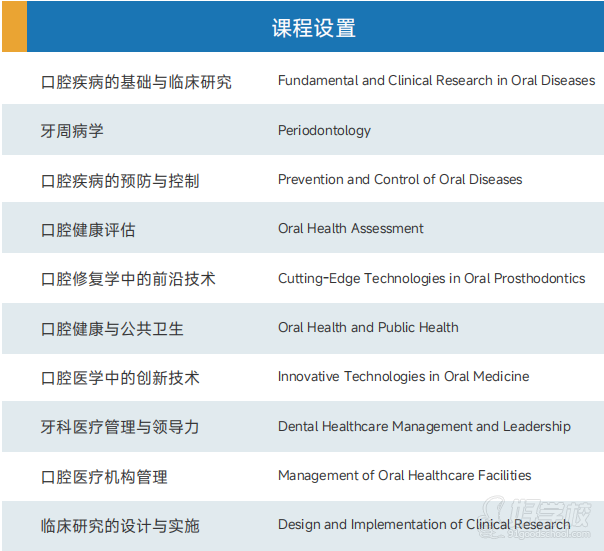Screen dimensions: 604x551
Task: Click Dental Healthcare Management and Leadership
Action: pyautogui.click(x=424, y=427)
